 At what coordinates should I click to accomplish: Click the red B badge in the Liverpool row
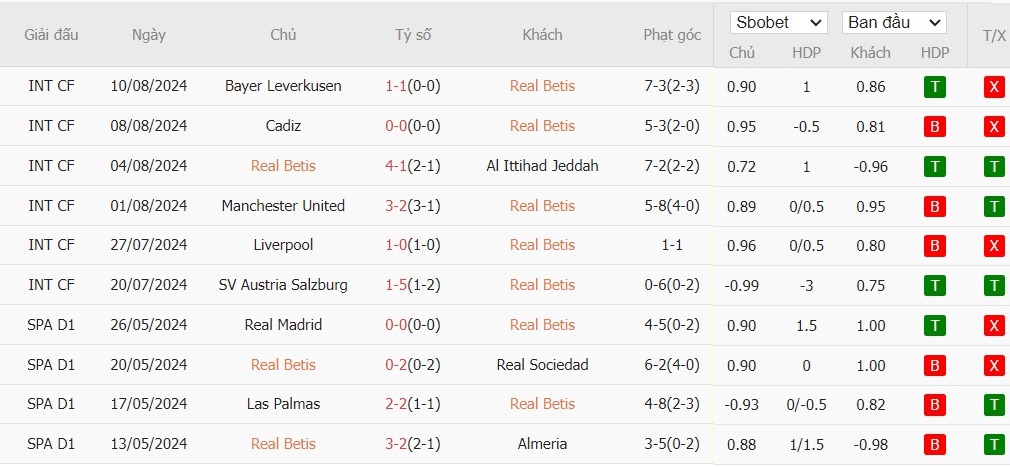935,246
